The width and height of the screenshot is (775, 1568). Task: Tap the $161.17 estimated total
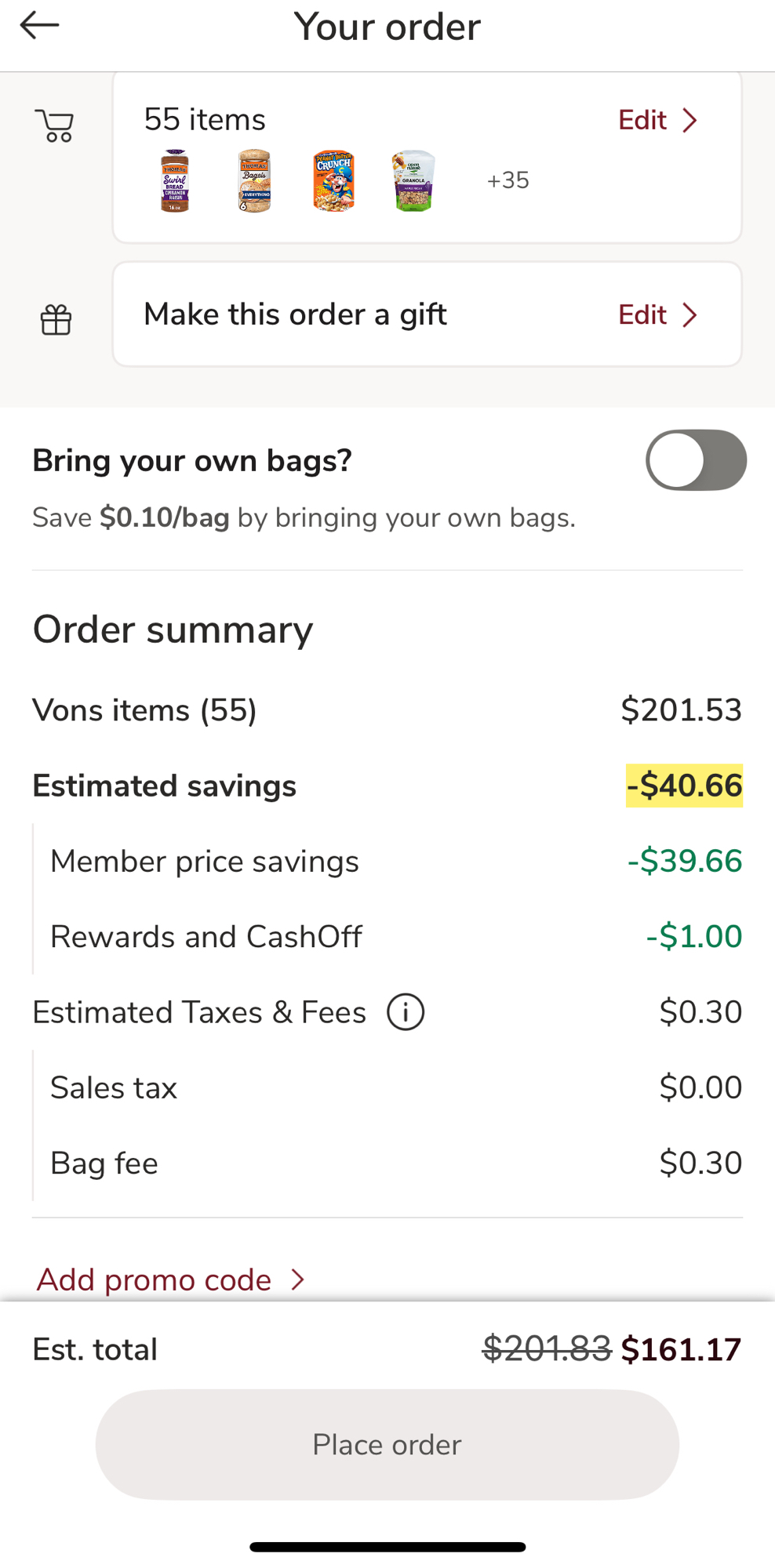pyautogui.click(x=681, y=1349)
